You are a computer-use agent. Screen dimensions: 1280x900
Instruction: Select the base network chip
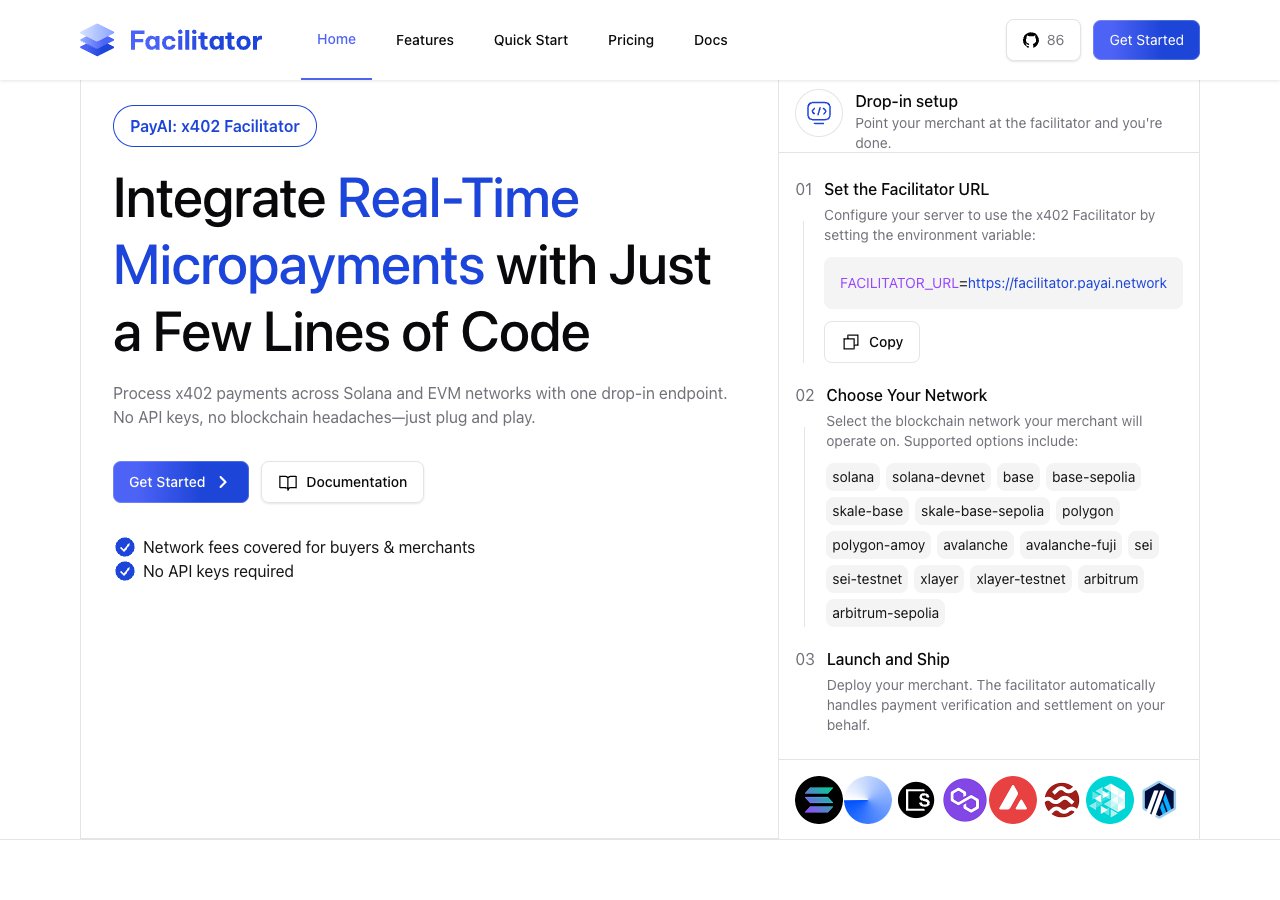point(1018,477)
